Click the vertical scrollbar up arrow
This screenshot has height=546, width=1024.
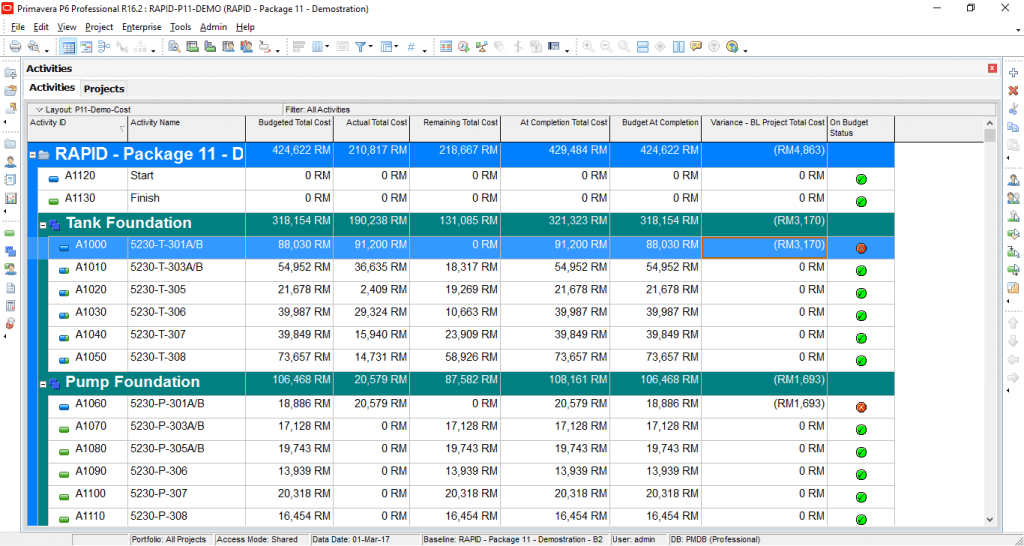click(x=990, y=123)
